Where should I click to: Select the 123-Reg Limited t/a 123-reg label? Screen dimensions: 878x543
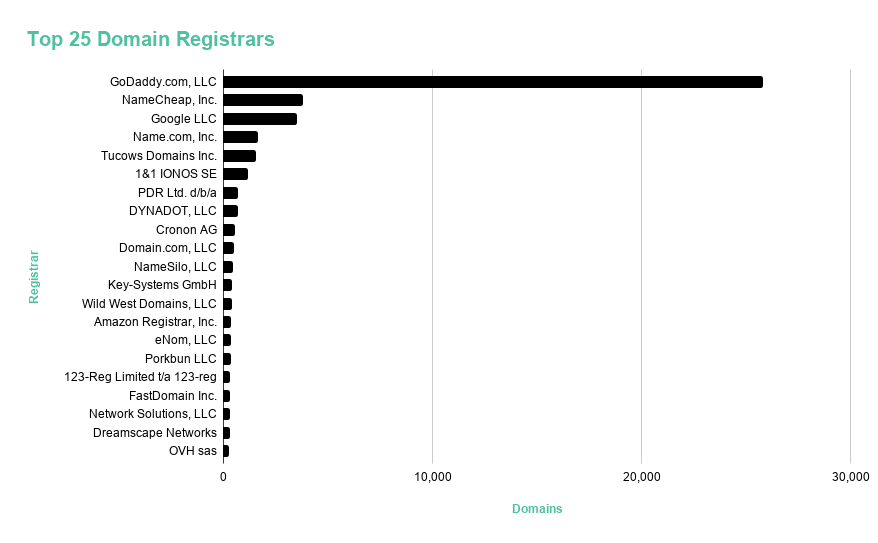point(140,377)
